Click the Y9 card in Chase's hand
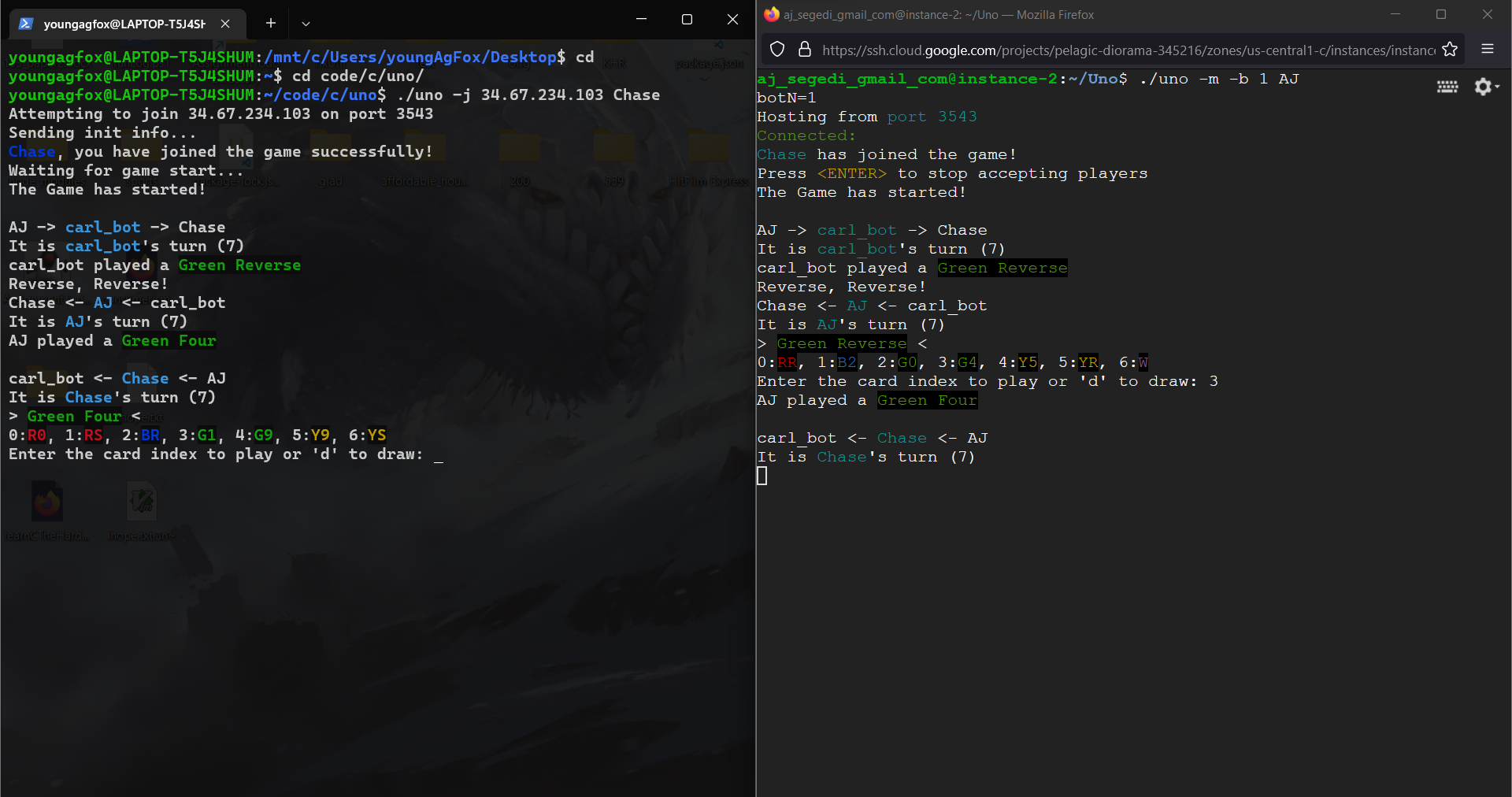The height and width of the screenshot is (797, 1512). (321, 436)
